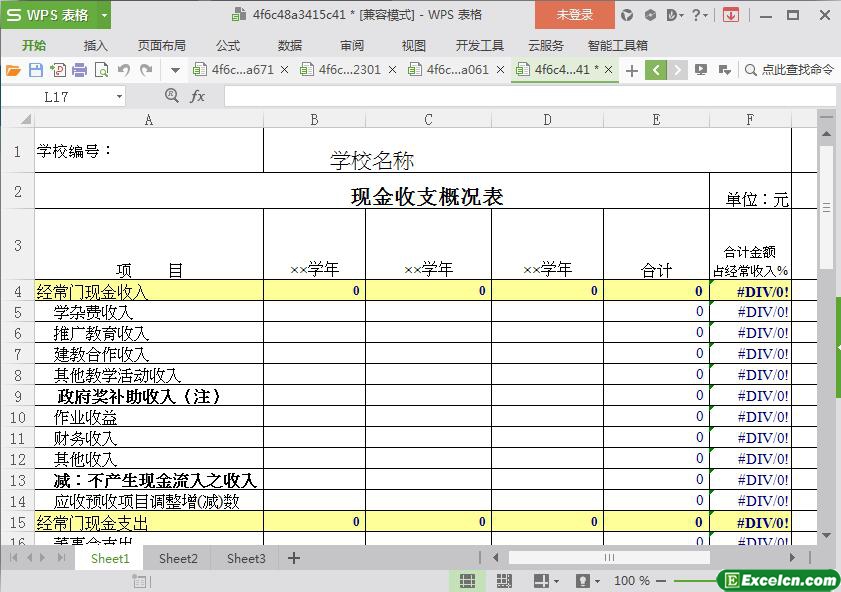Open the 页面布局 ribbon tab

tap(161, 46)
